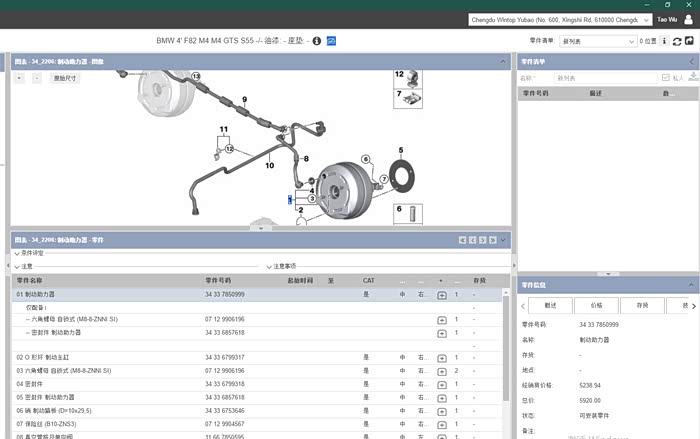The width and height of the screenshot is (700, 439).
Task: Add part 01 制动助力器 to the parts list
Action: click(442, 295)
